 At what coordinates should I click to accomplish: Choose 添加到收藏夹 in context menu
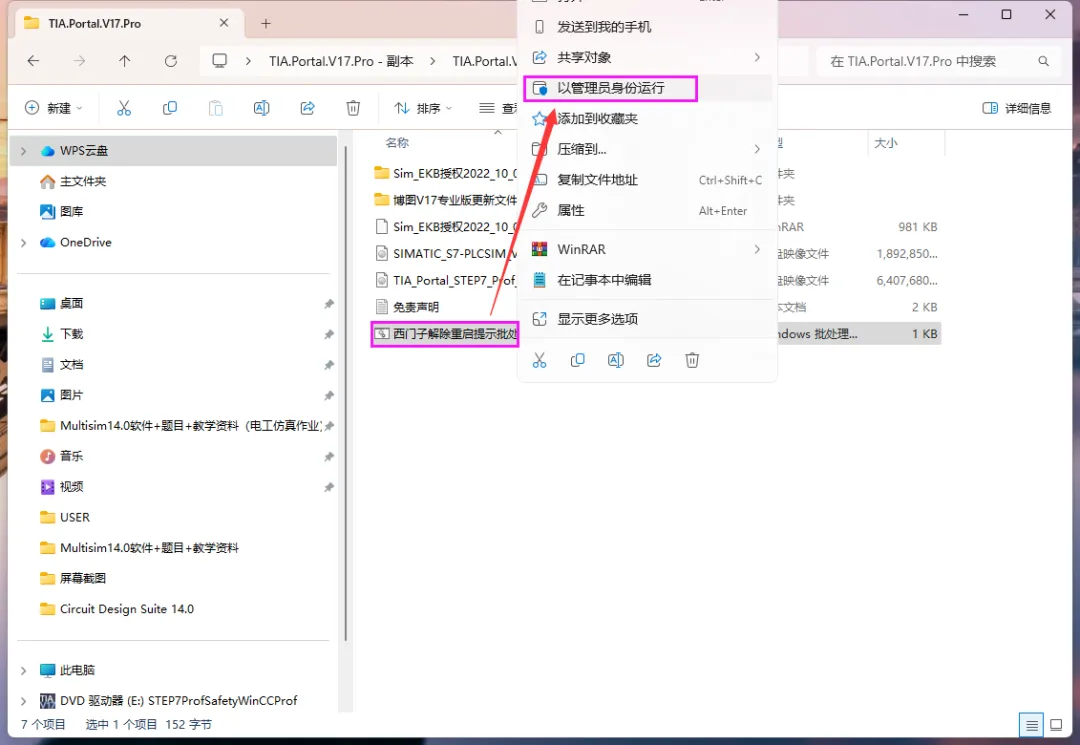pos(647,118)
